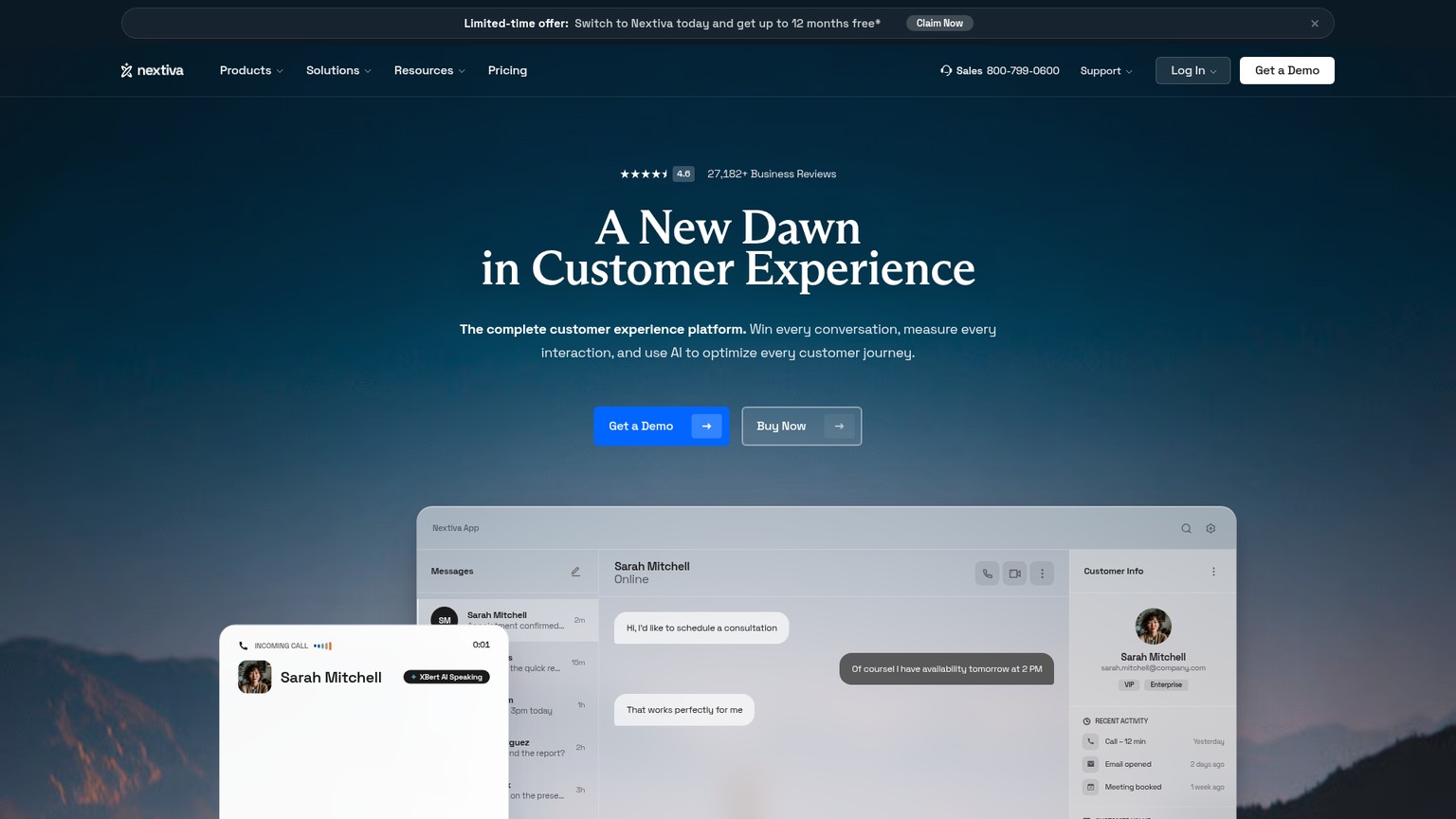This screenshot has width=1456, height=819.
Task: Click the "Hi, I'd like to schedule a consultation" message
Action: pyautogui.click(x=701, y=628)
